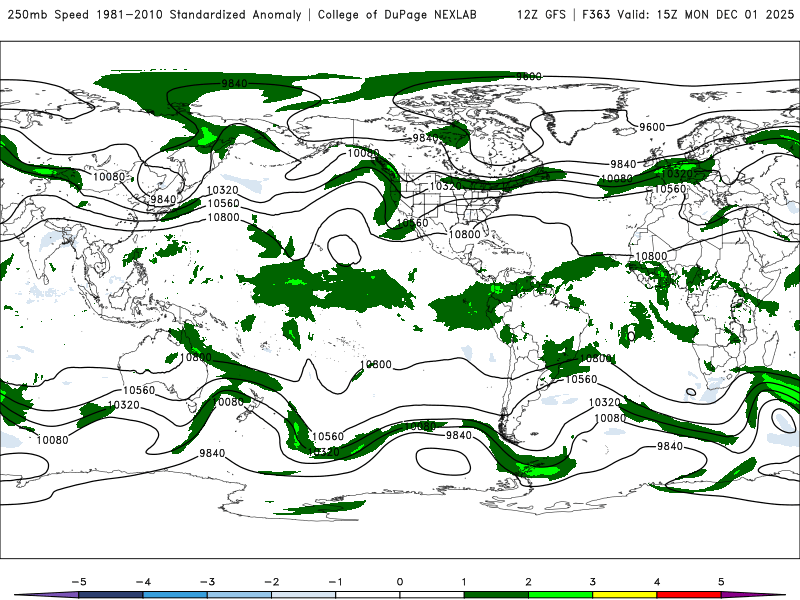The width and height of the screenshot is (800, 600).
Task: Click the colorbar tick label '-2'
Action: click(x=271, y=582)
